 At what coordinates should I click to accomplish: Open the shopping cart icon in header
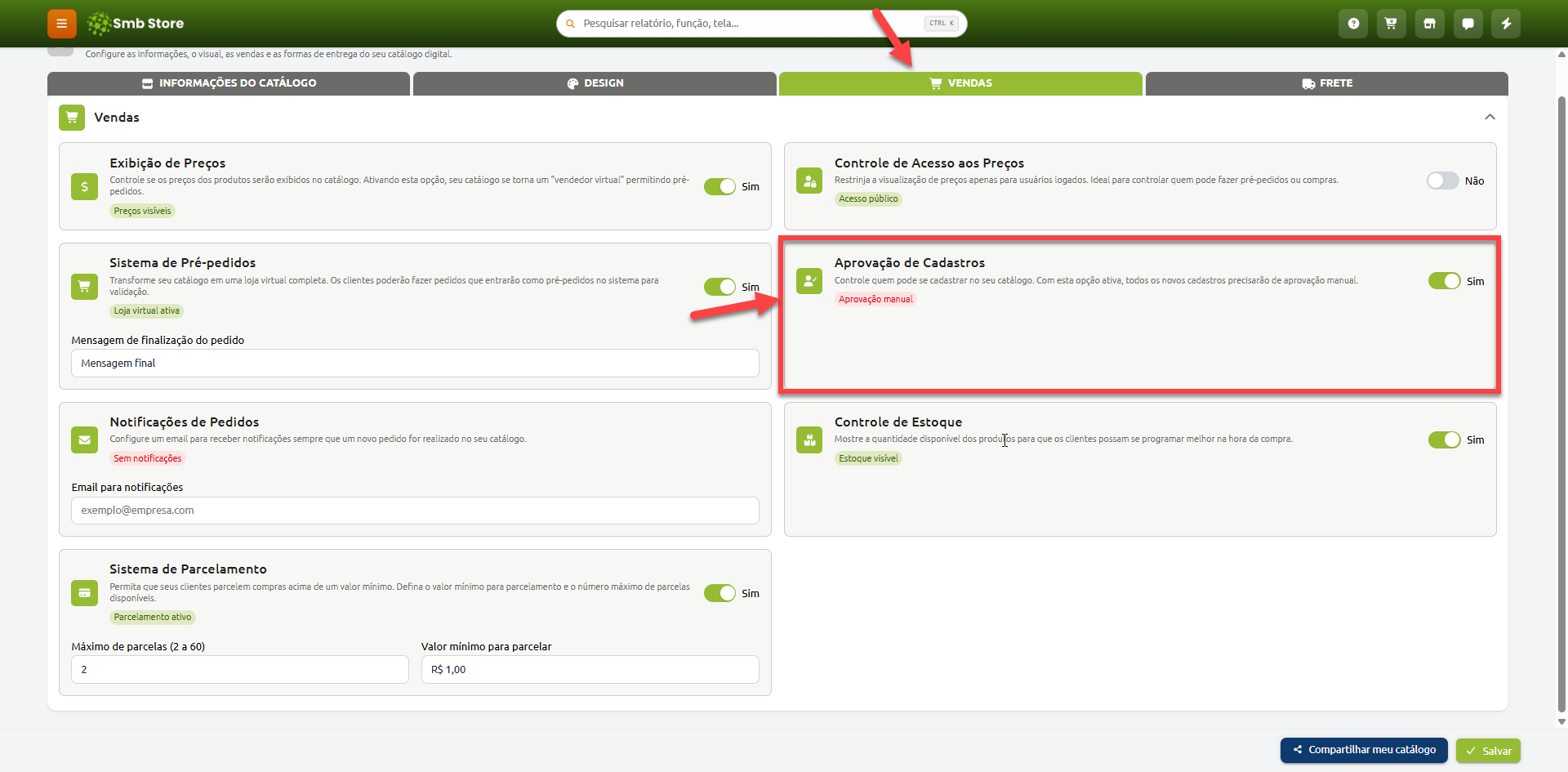point(1392,24)
